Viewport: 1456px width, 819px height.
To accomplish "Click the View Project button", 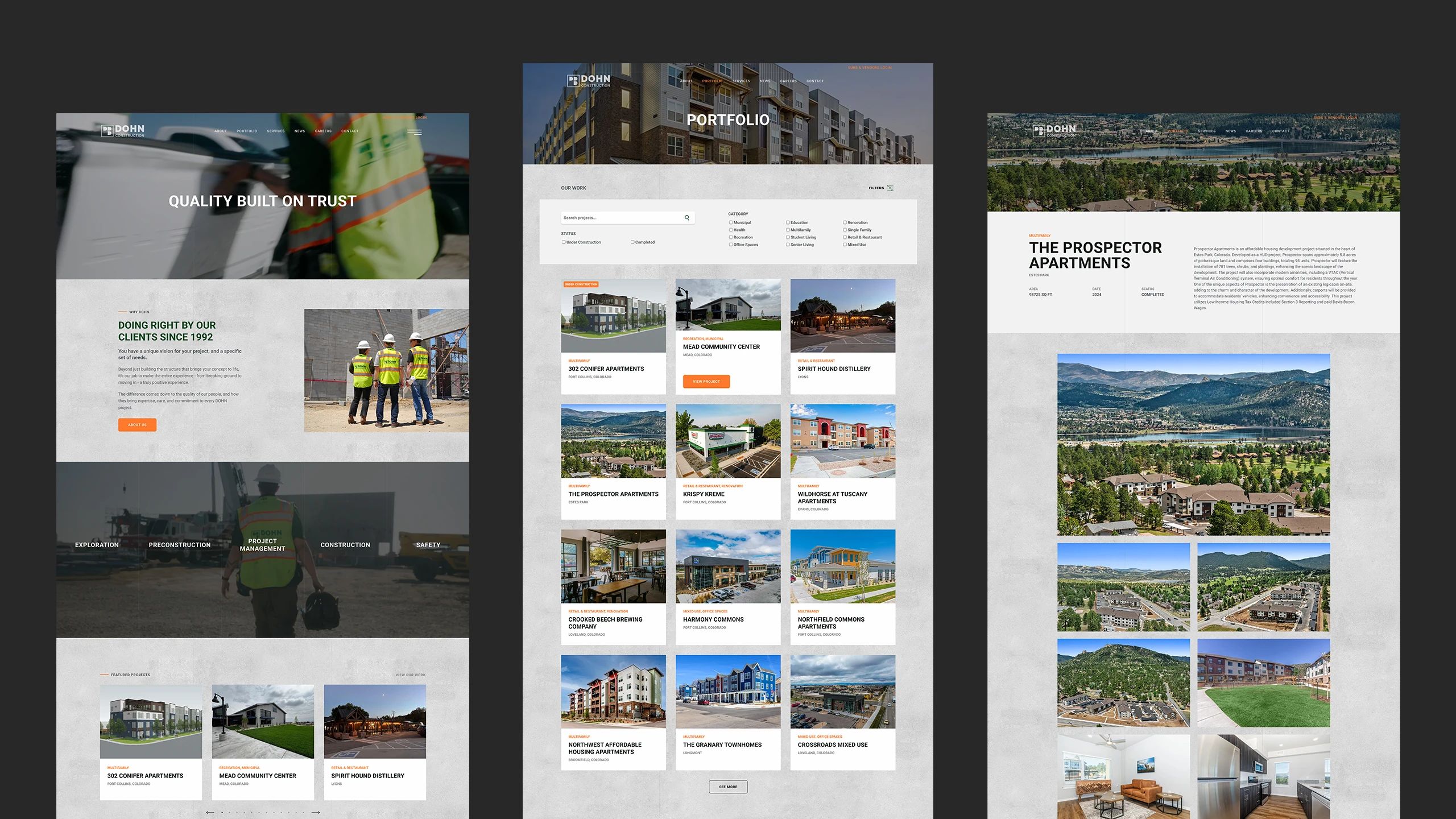I will coord(706,382).
